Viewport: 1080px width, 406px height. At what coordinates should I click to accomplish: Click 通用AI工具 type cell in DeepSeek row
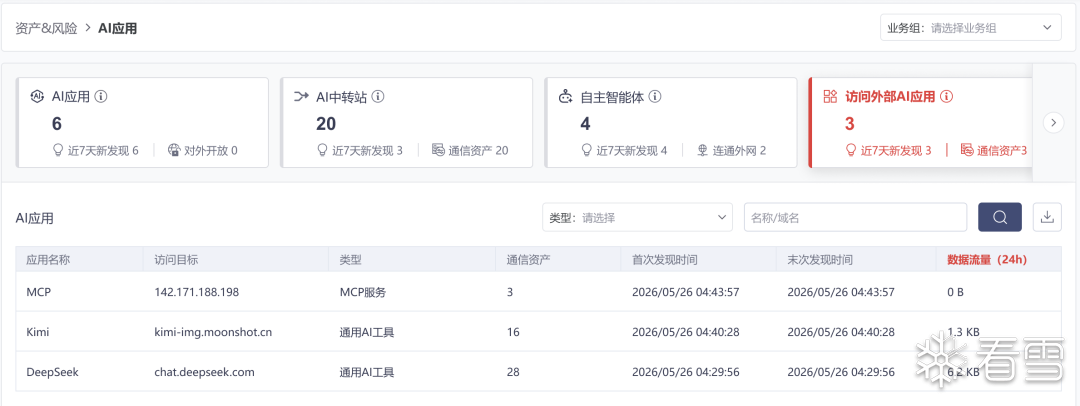[367, 372]
